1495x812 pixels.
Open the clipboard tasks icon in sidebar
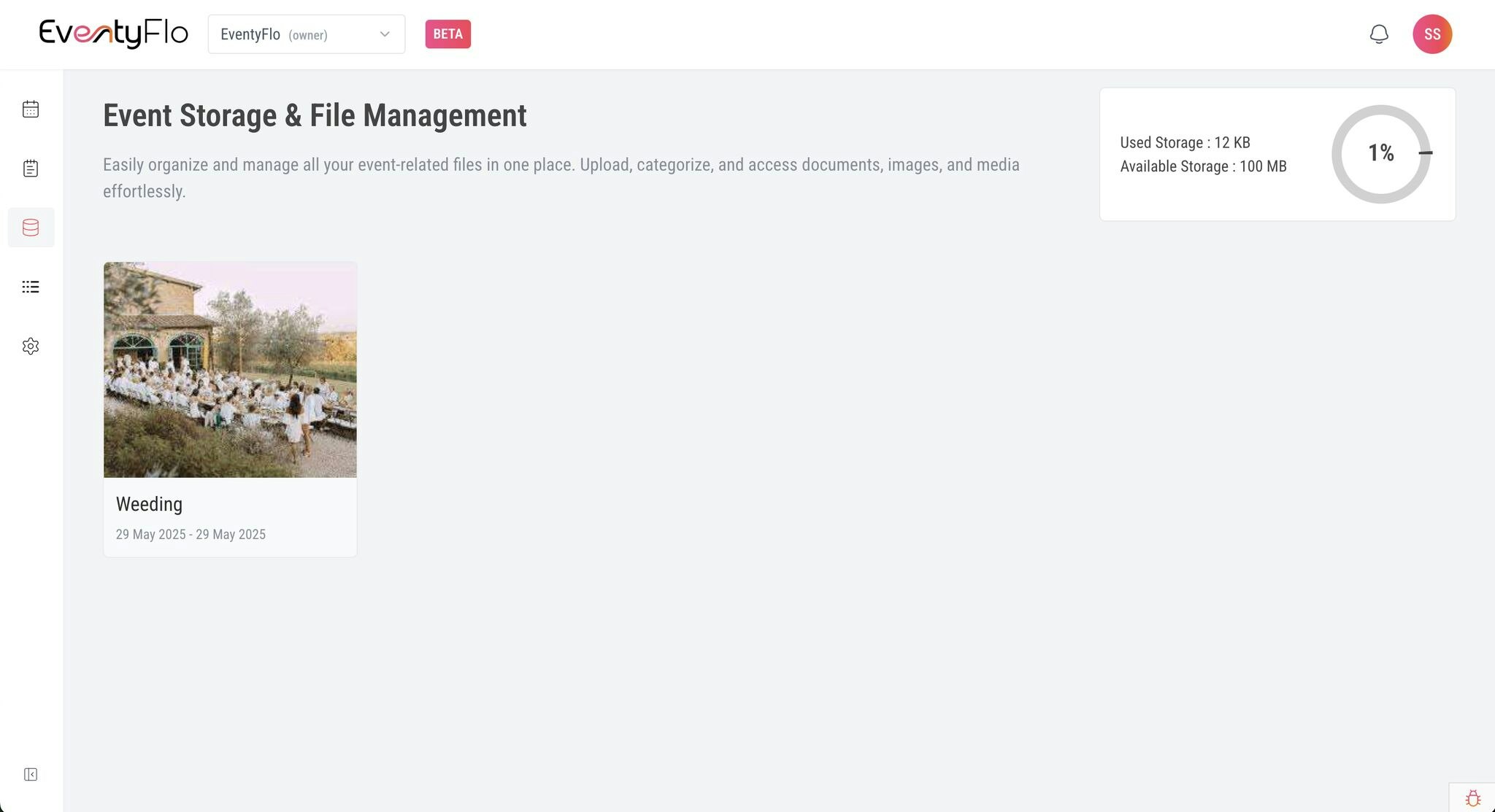[x=31, y=169]
